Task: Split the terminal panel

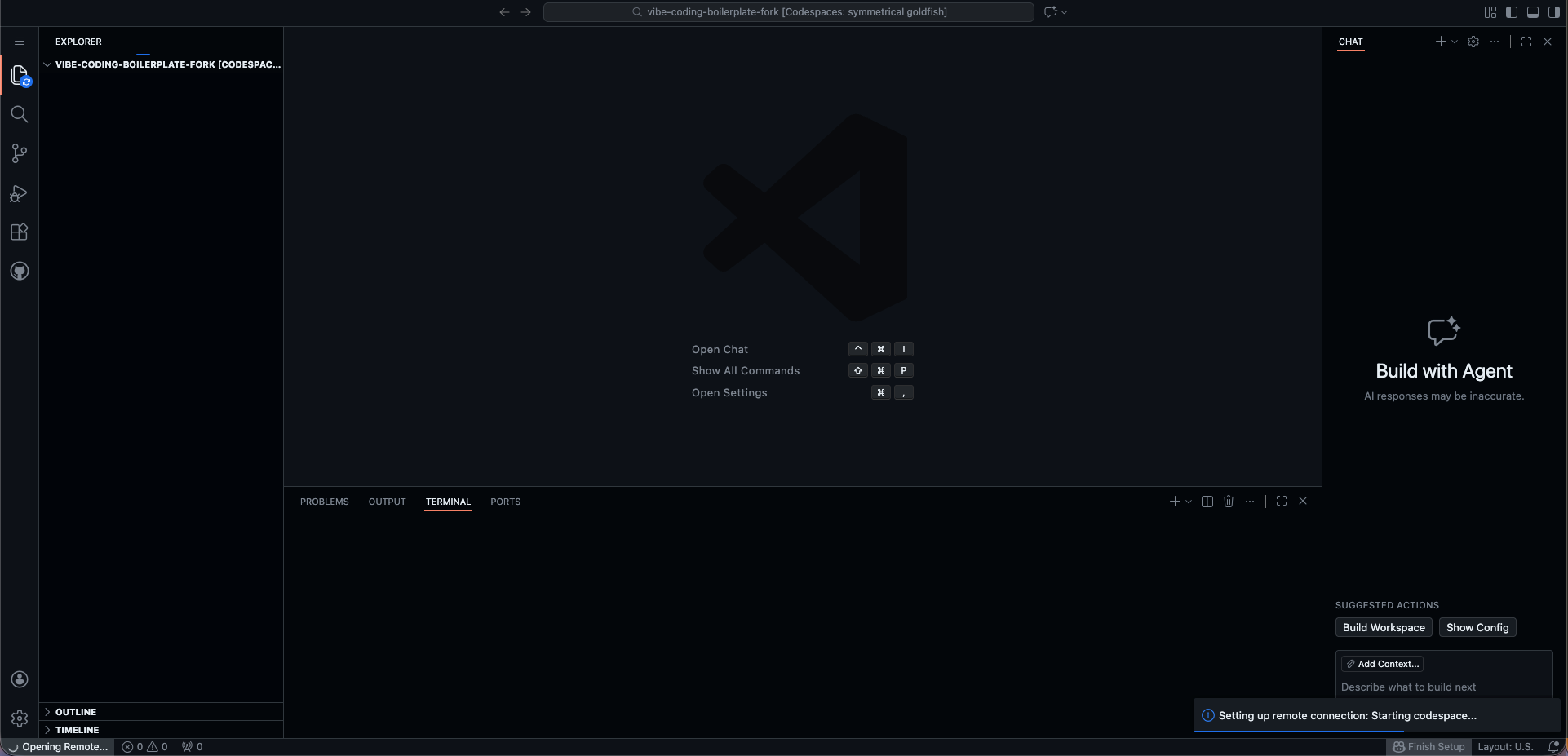Action: (1207, 502)
